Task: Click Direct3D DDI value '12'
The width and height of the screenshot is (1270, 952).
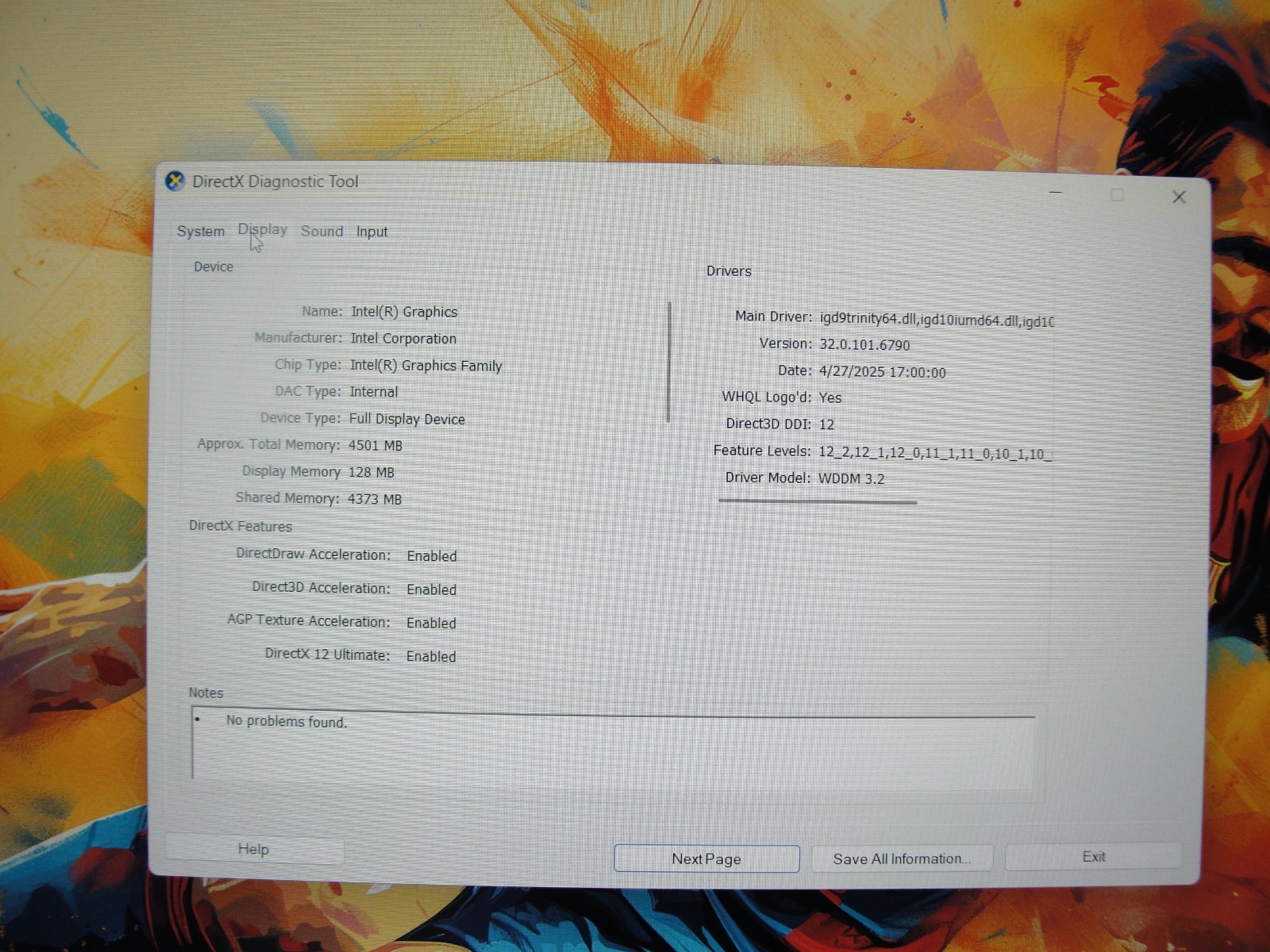Action: pyautogui.click(x=826, y=424)
